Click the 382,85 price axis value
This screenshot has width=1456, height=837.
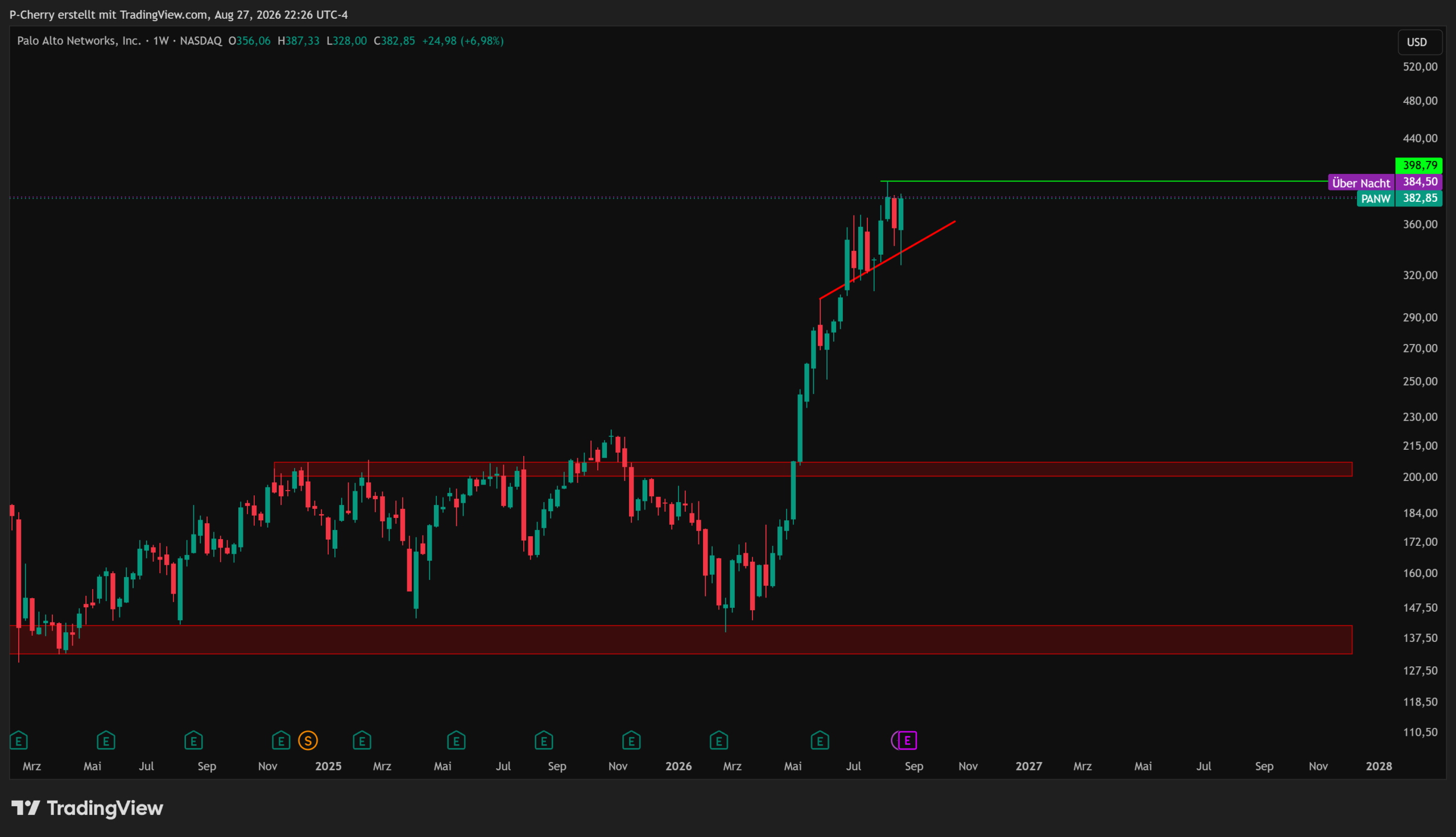(x=1418, y=198)
